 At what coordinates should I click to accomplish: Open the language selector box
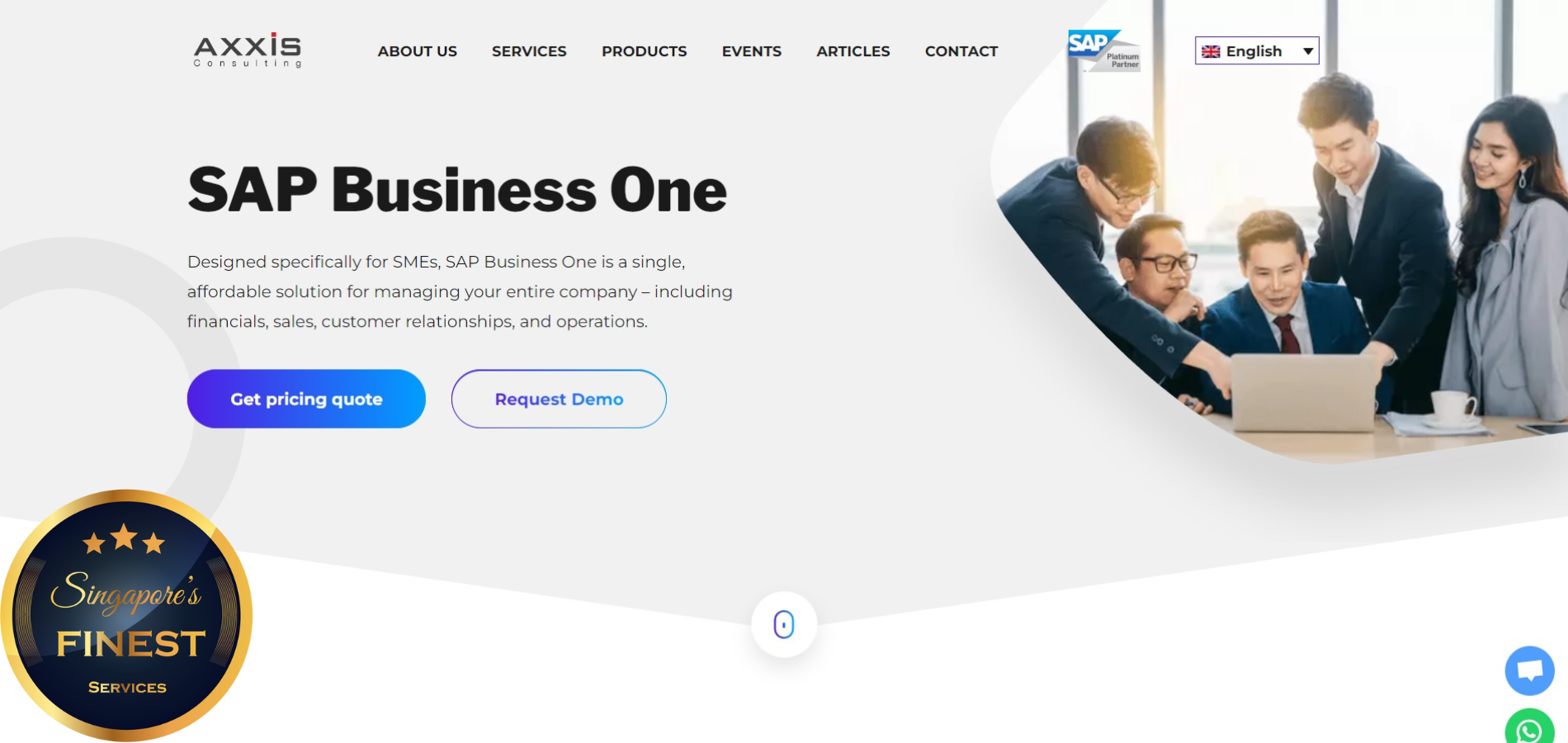[x=1257, y=50]
